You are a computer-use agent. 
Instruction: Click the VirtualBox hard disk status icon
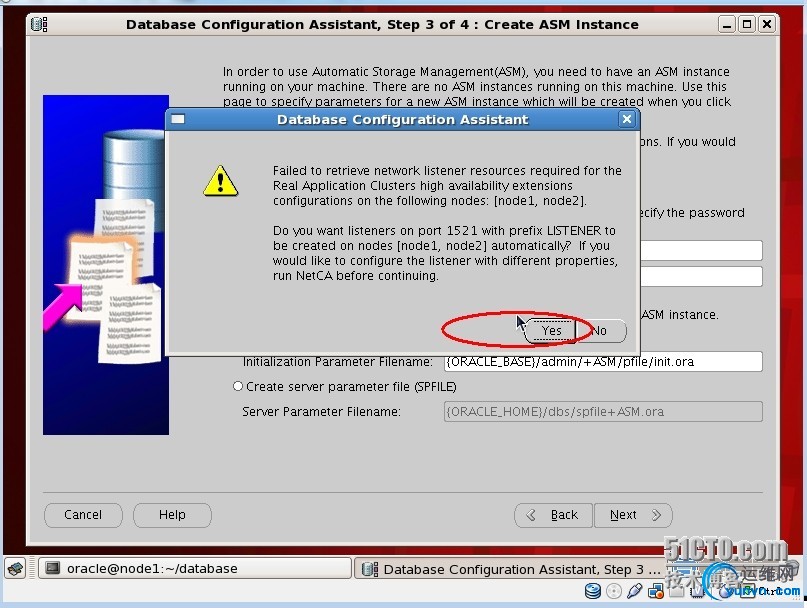(x=593, y=591)
